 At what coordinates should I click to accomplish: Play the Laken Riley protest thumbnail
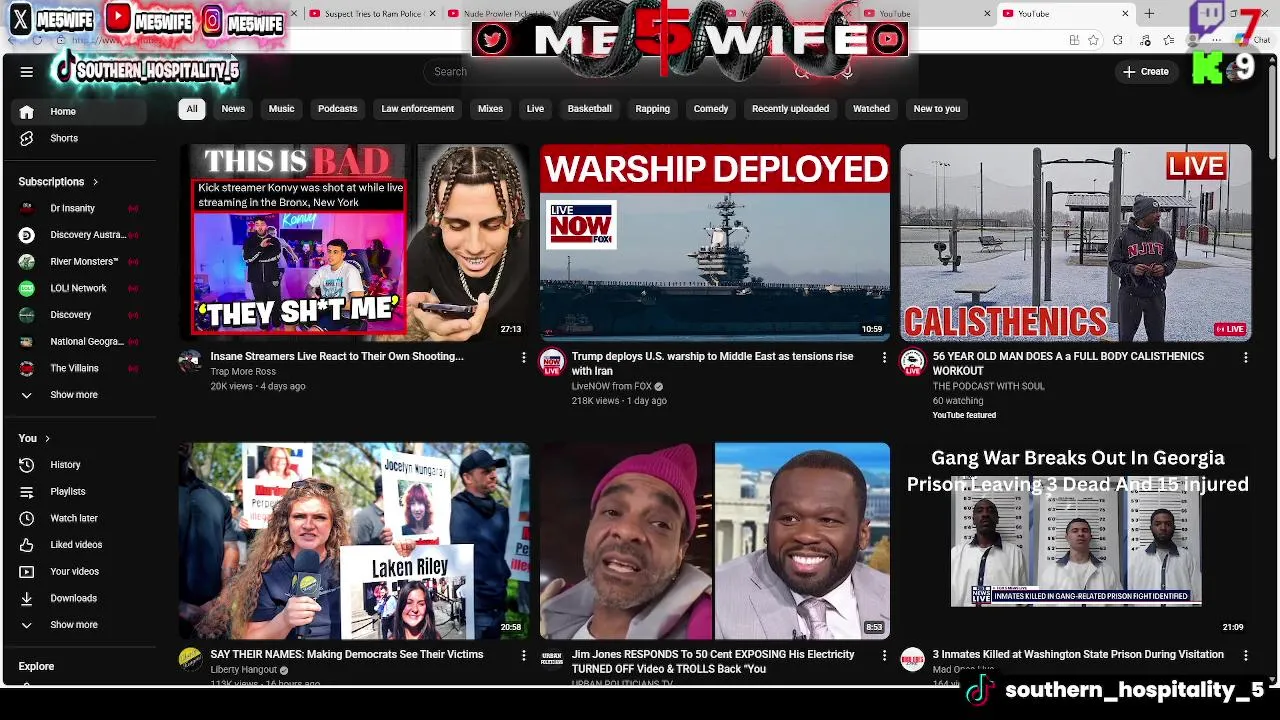pos(354,540)
